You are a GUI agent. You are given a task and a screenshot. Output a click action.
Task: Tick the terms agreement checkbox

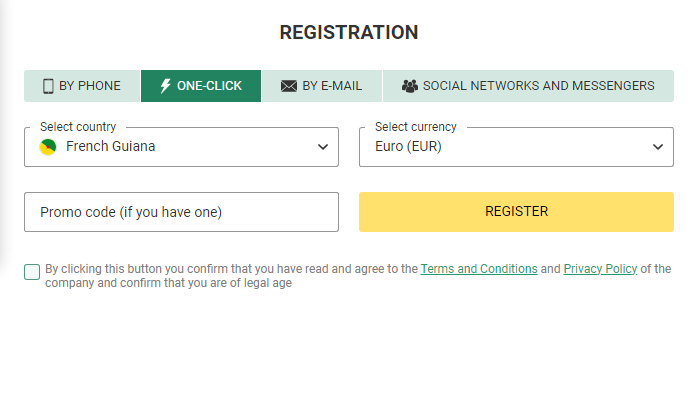32,272
